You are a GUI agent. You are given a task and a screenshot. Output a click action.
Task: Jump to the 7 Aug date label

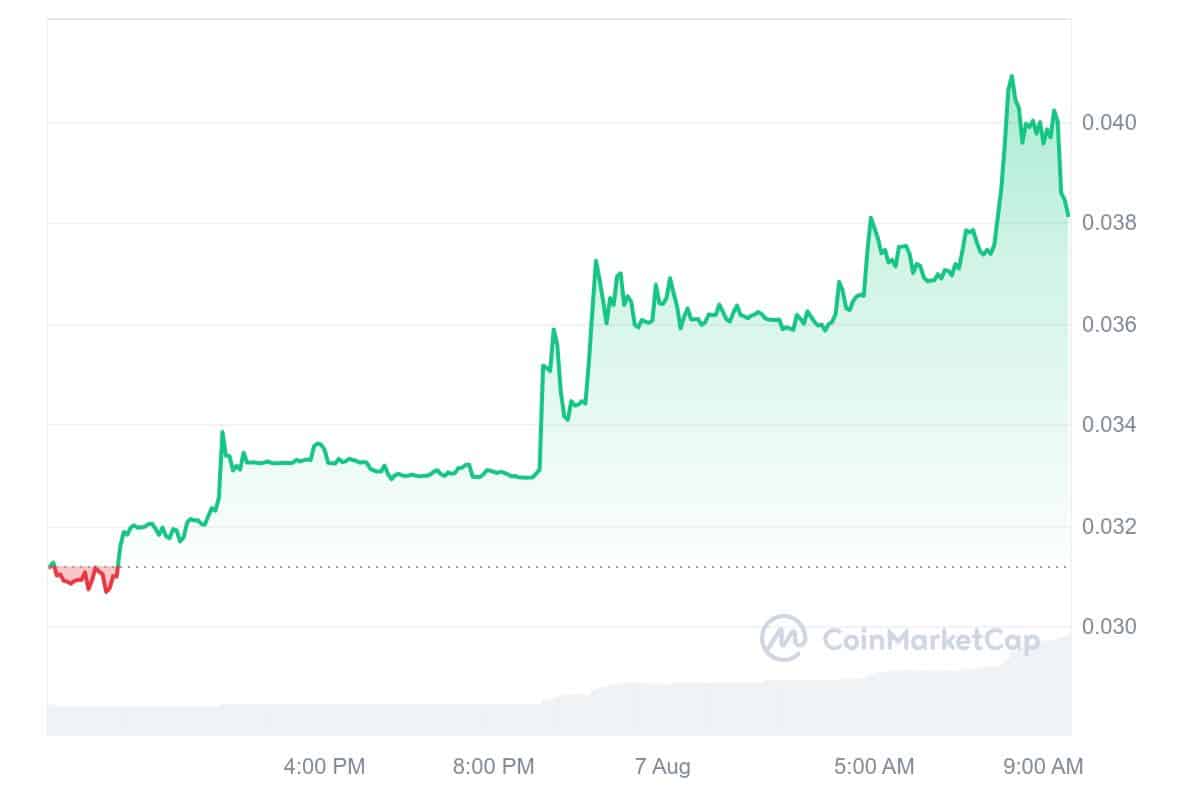pyautogui.click(x=661, y=767)
